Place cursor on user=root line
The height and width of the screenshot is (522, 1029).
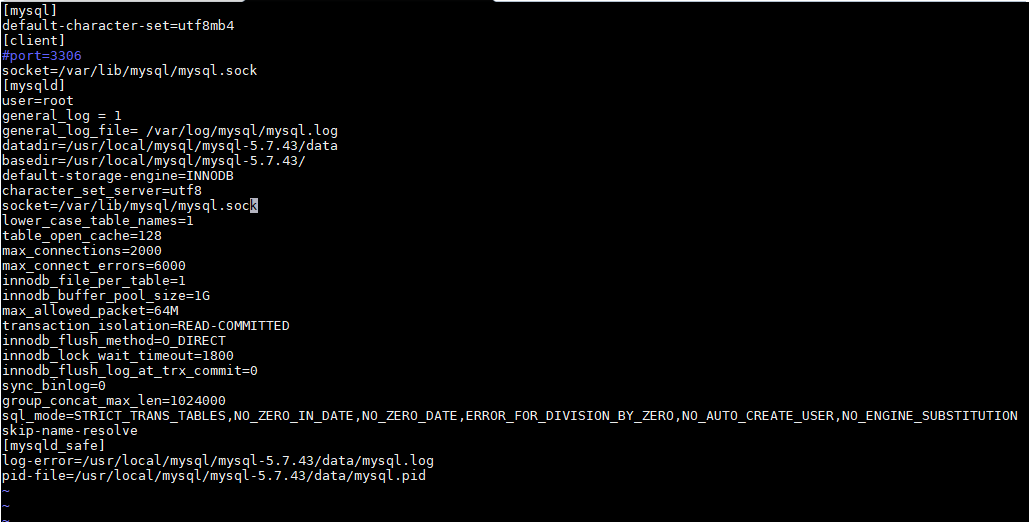coord(37,100)
